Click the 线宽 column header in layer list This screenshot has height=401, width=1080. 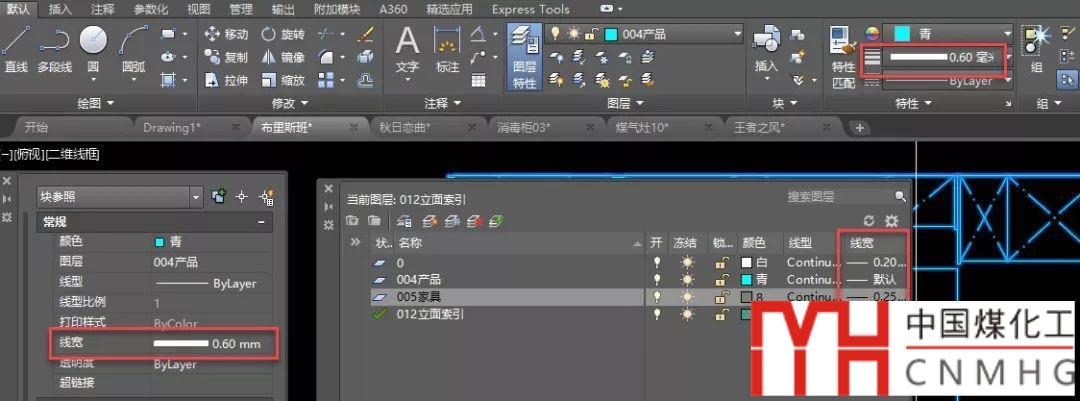pyautogui.click(x=864, y=243)
